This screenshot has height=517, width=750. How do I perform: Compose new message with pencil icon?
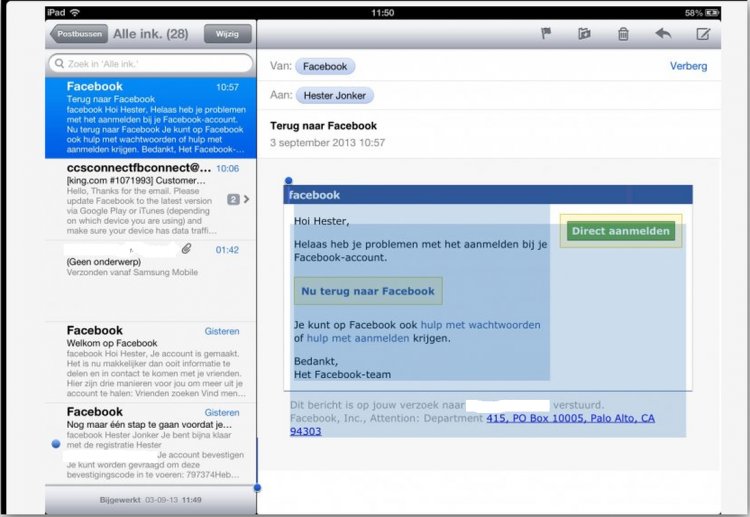click(x=703, y=33)
